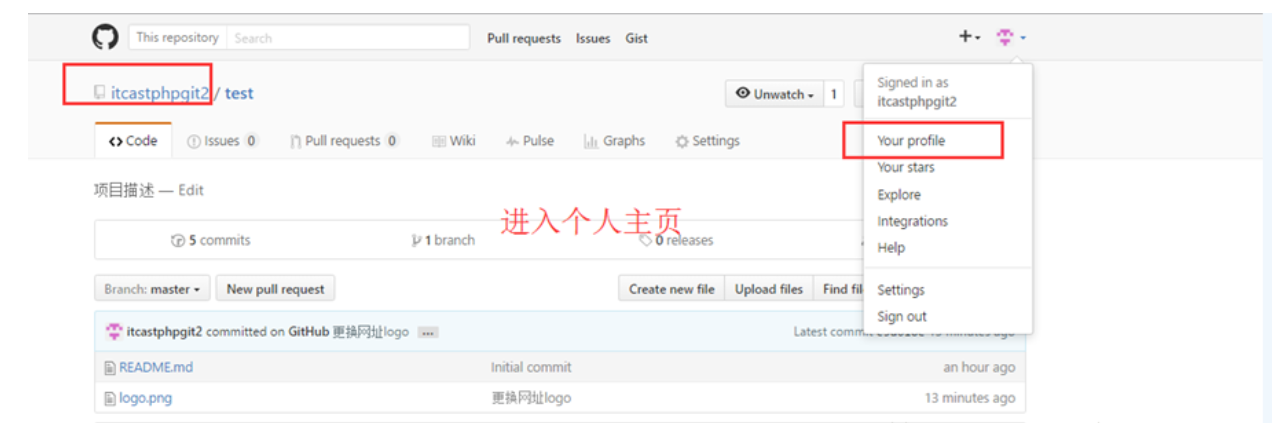Image resolution: width=1272 pixels, height=423 pixels.
Task: Choose Your stars from user menu
Action: point(906,167)
